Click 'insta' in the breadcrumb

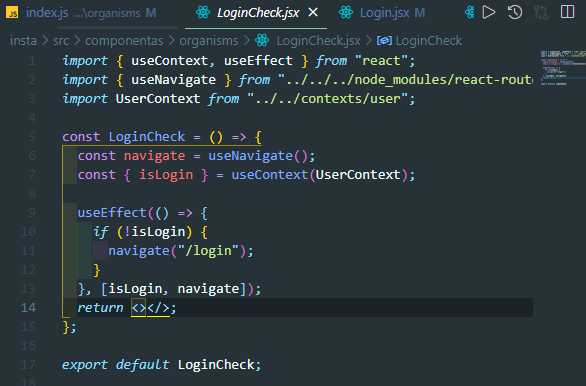[x=23, y=40]
